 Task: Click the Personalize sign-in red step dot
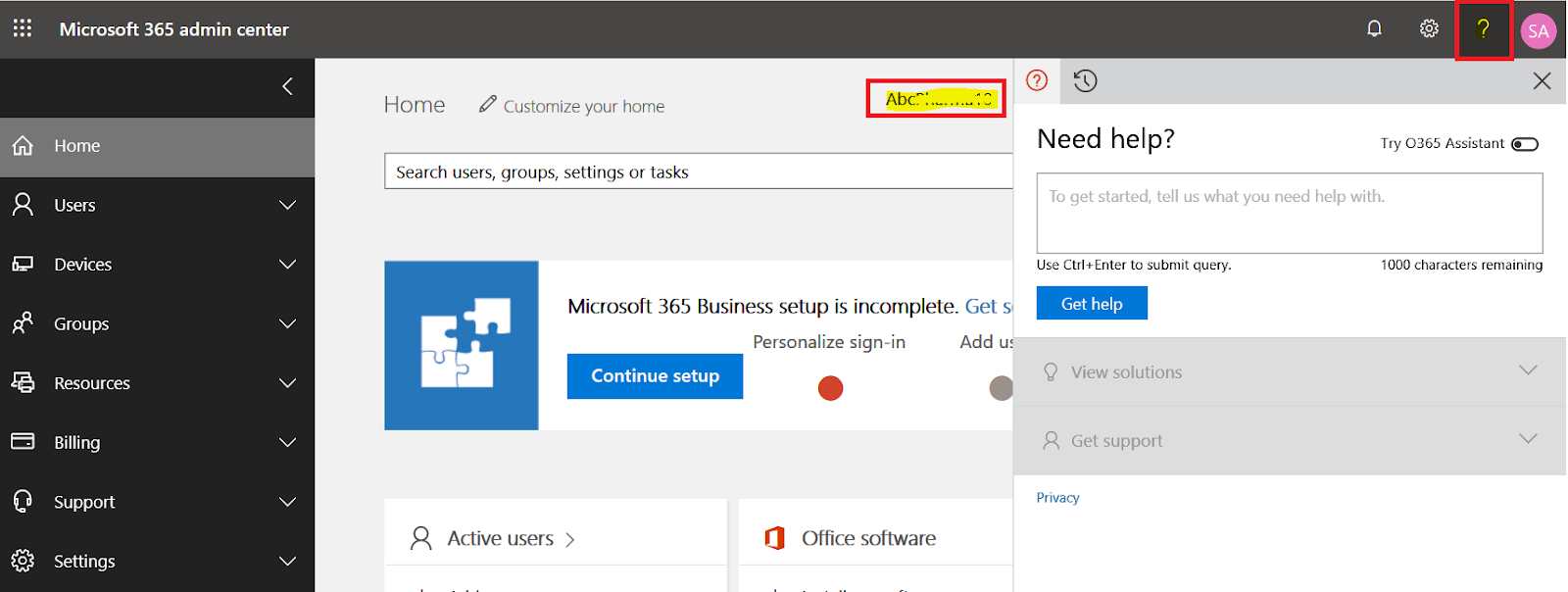(x=830, y=388)
